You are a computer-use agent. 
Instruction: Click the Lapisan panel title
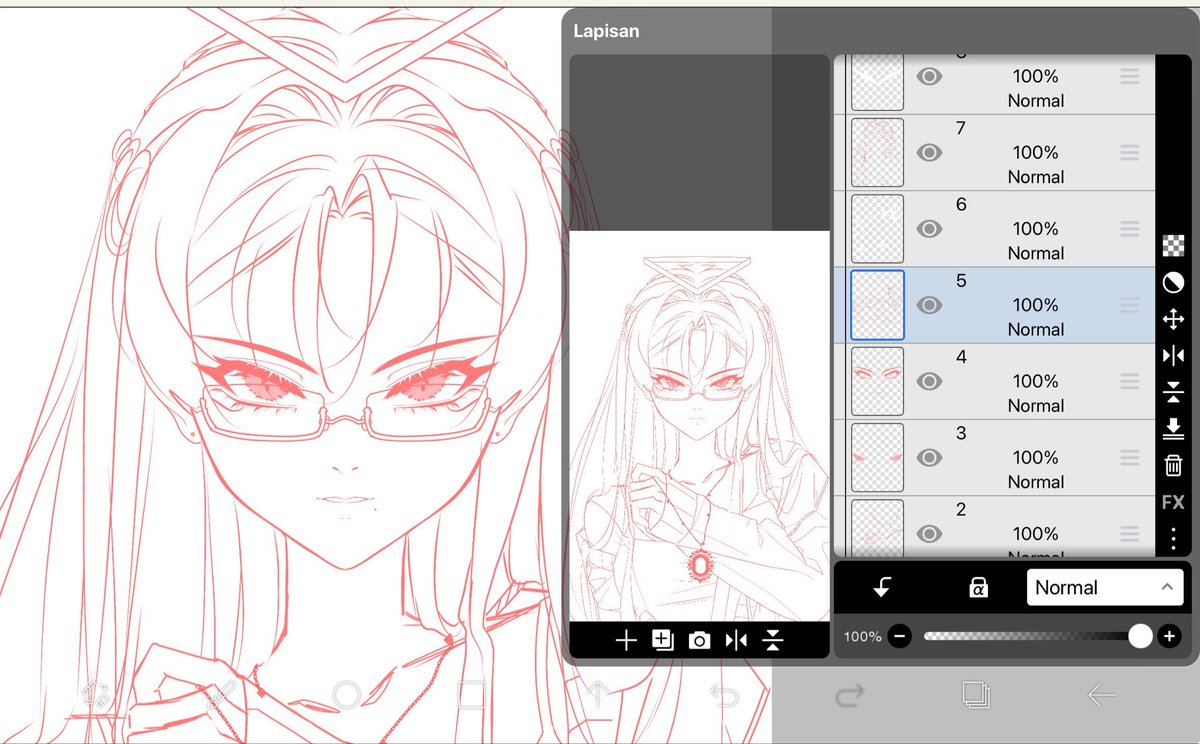point(606,31)
